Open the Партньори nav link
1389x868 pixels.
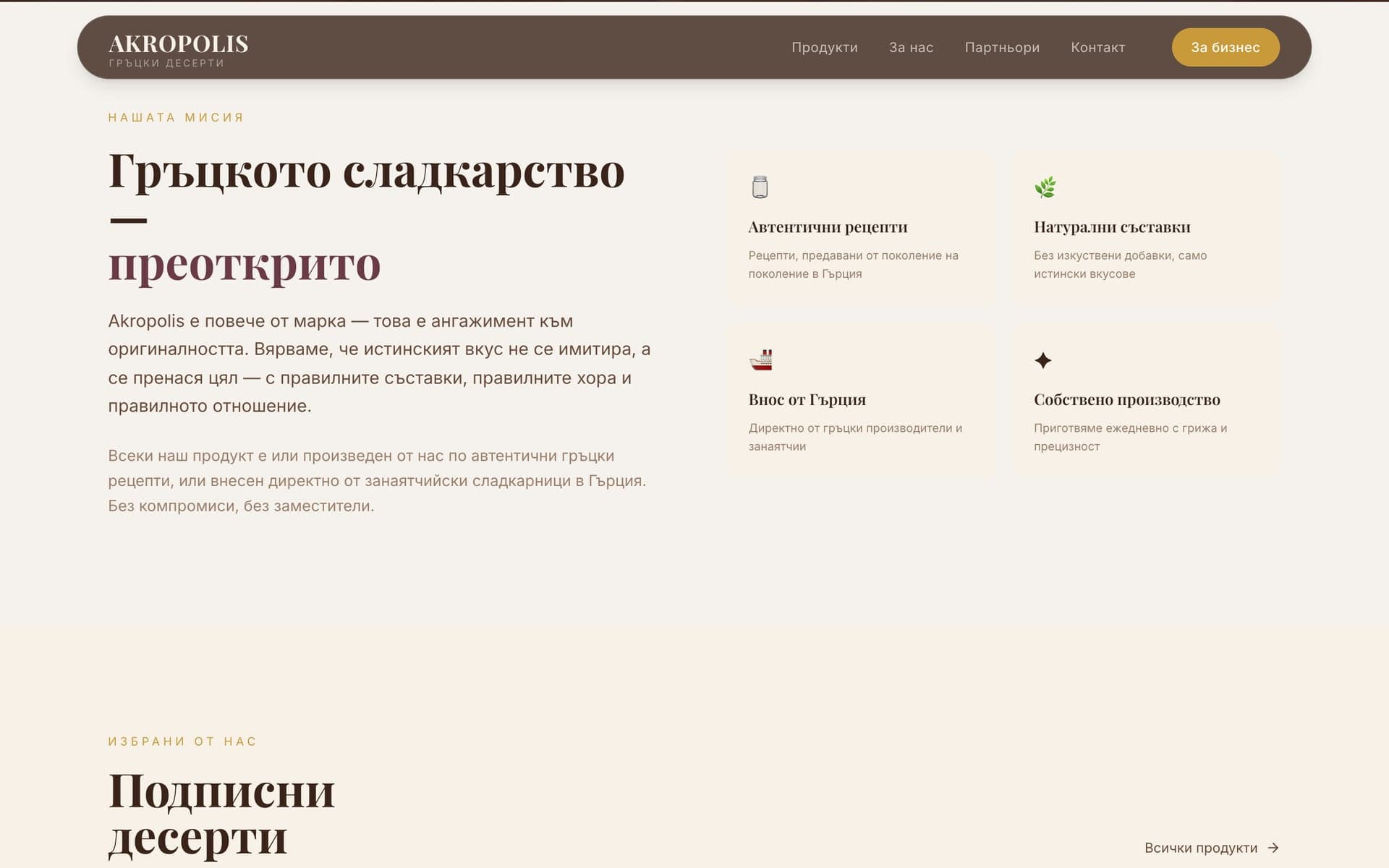point(1002,48)
